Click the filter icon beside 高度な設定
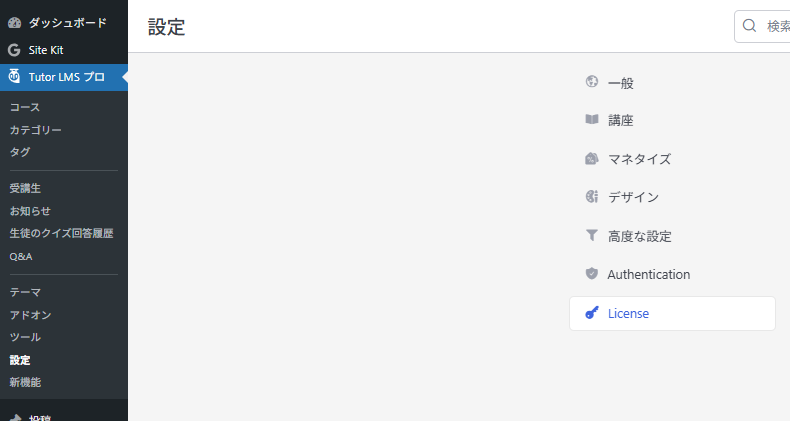This screenshot has width=790, height=421. [x=592, y=236]
